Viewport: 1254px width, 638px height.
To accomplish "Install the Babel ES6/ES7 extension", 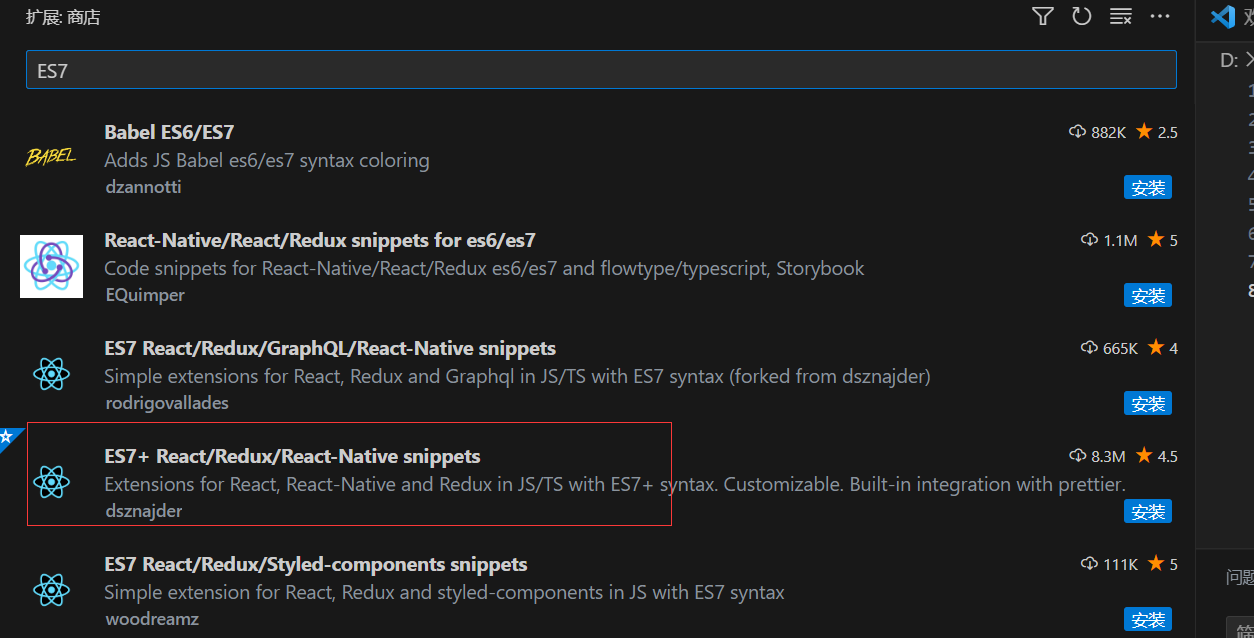I will click(1147, 187).
